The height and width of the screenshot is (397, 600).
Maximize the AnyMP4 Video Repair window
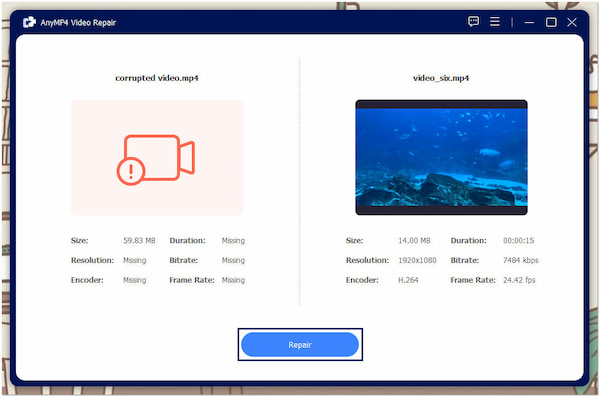point(551,22)
